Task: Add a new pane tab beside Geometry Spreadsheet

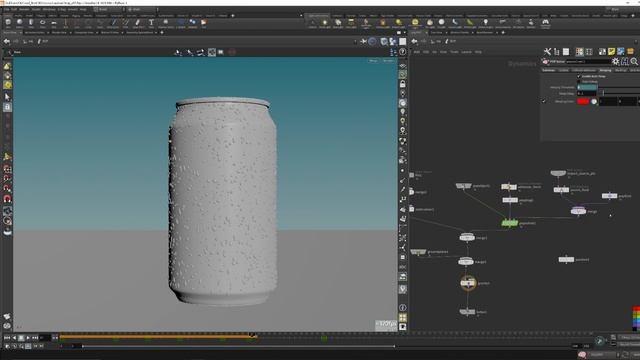Action: click(162, 33)
